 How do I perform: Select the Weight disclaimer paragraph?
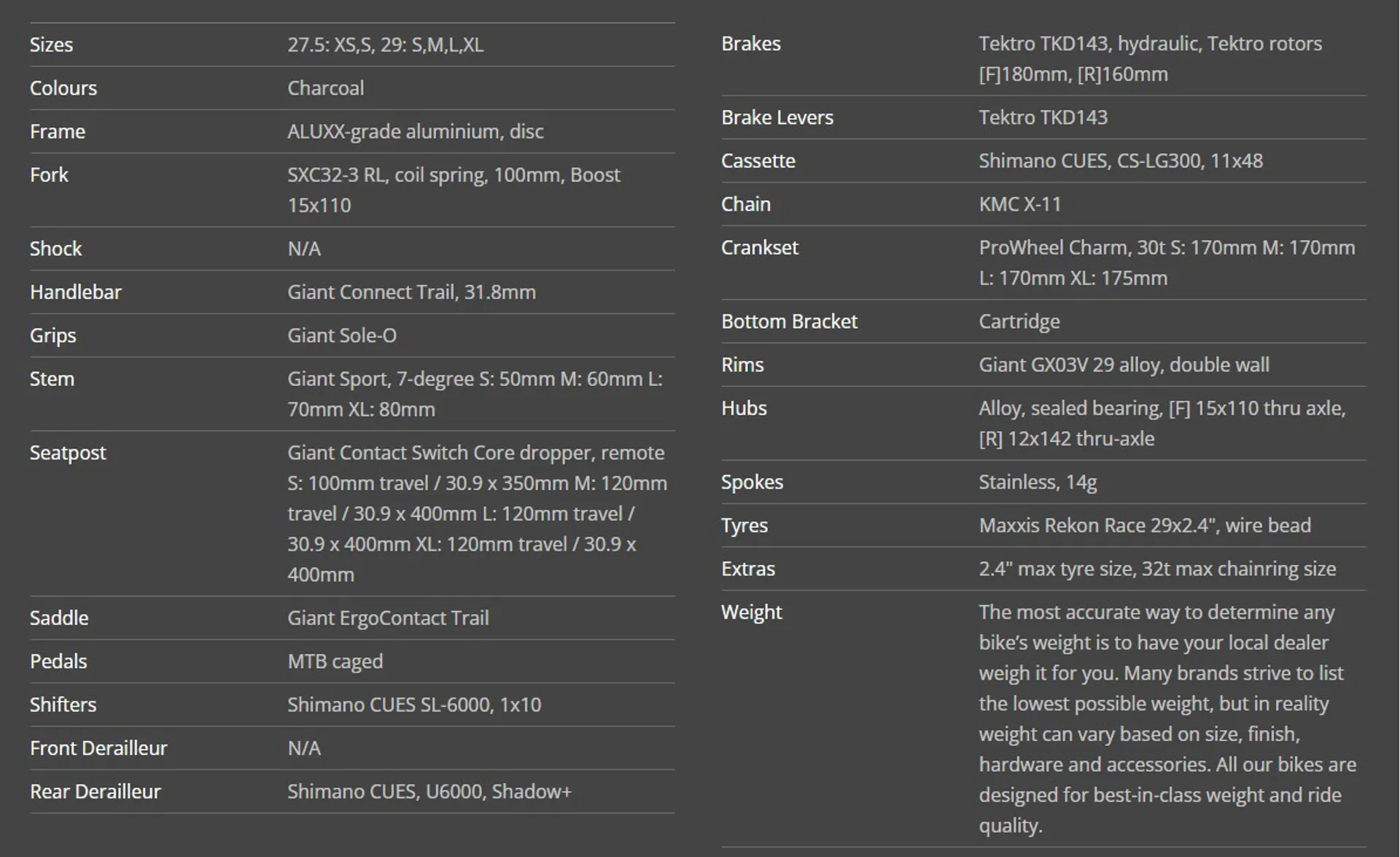point(1167,718)
